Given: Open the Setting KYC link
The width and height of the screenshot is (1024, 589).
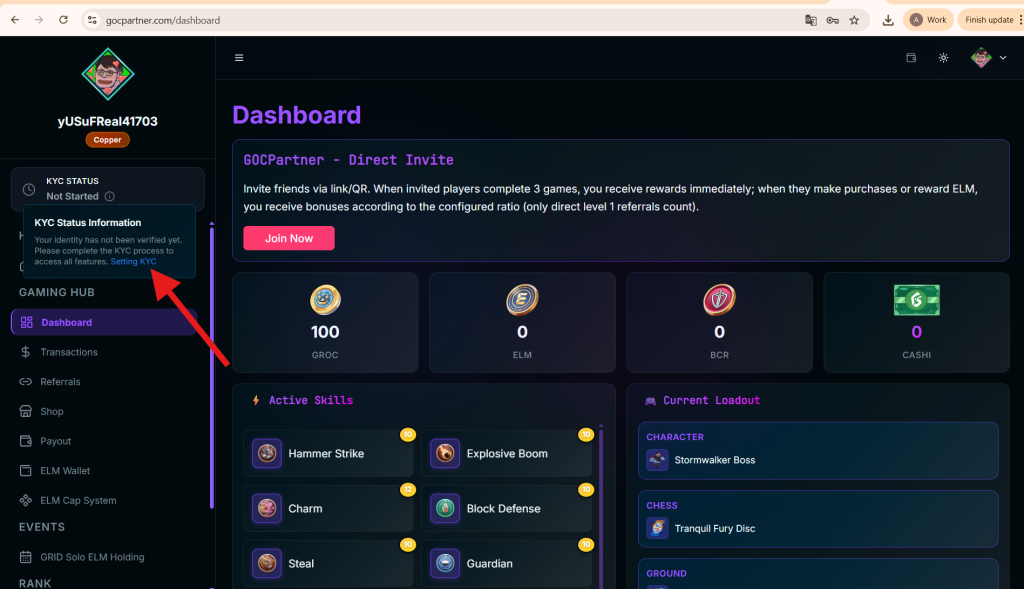Looking at the screenshot, I should [x=133, y=262].
